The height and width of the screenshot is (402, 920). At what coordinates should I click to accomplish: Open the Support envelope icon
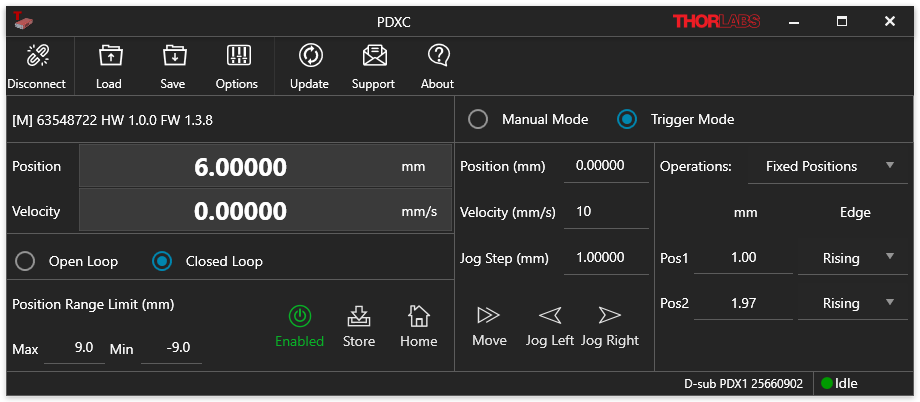coord(373,56)
